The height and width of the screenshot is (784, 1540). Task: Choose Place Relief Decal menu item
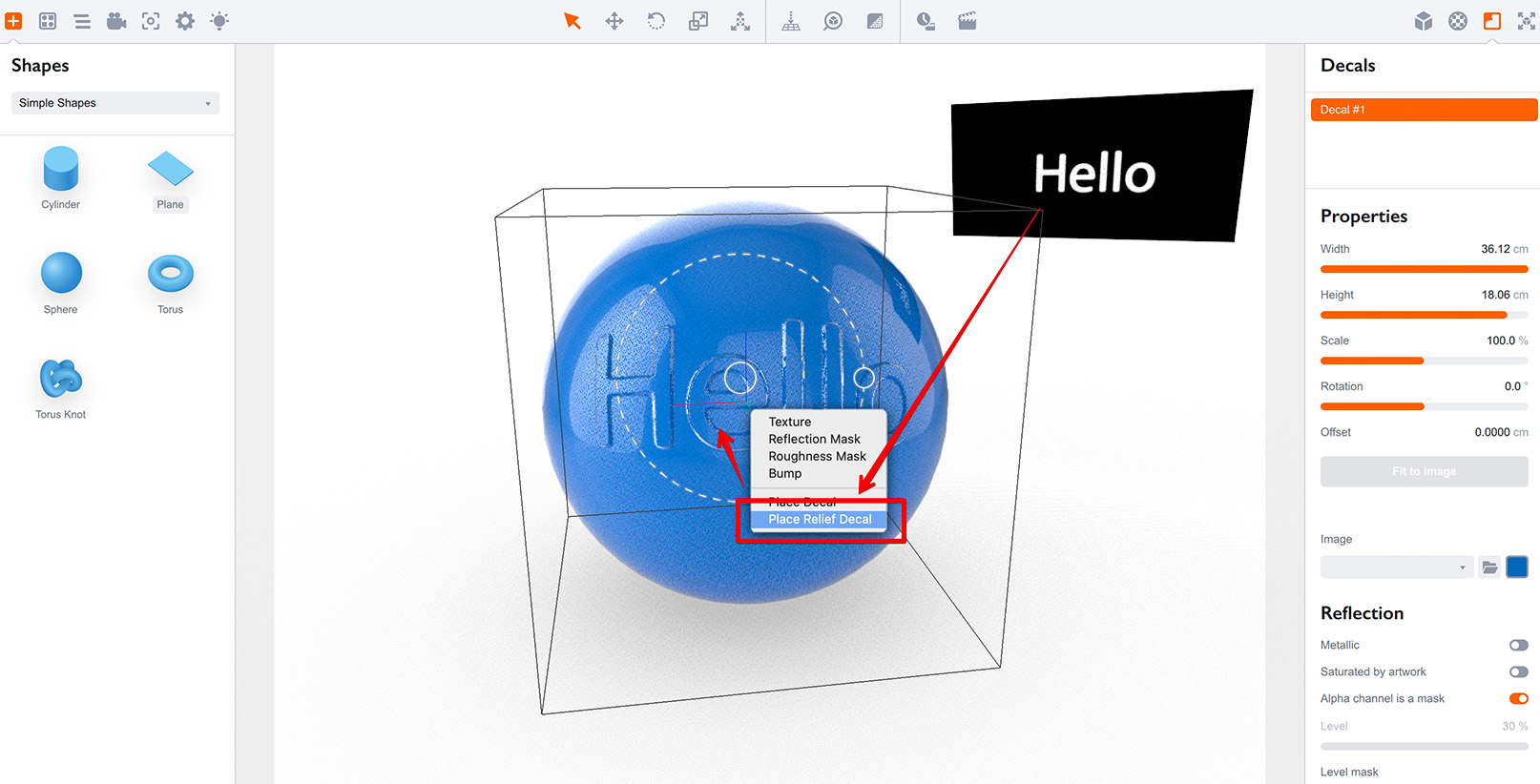coord(820,520)
